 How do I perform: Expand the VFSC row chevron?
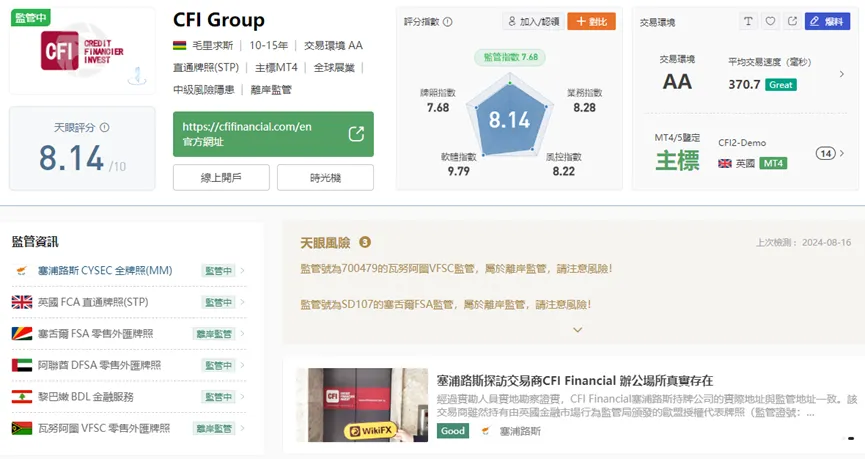click(x=242, y=428)
